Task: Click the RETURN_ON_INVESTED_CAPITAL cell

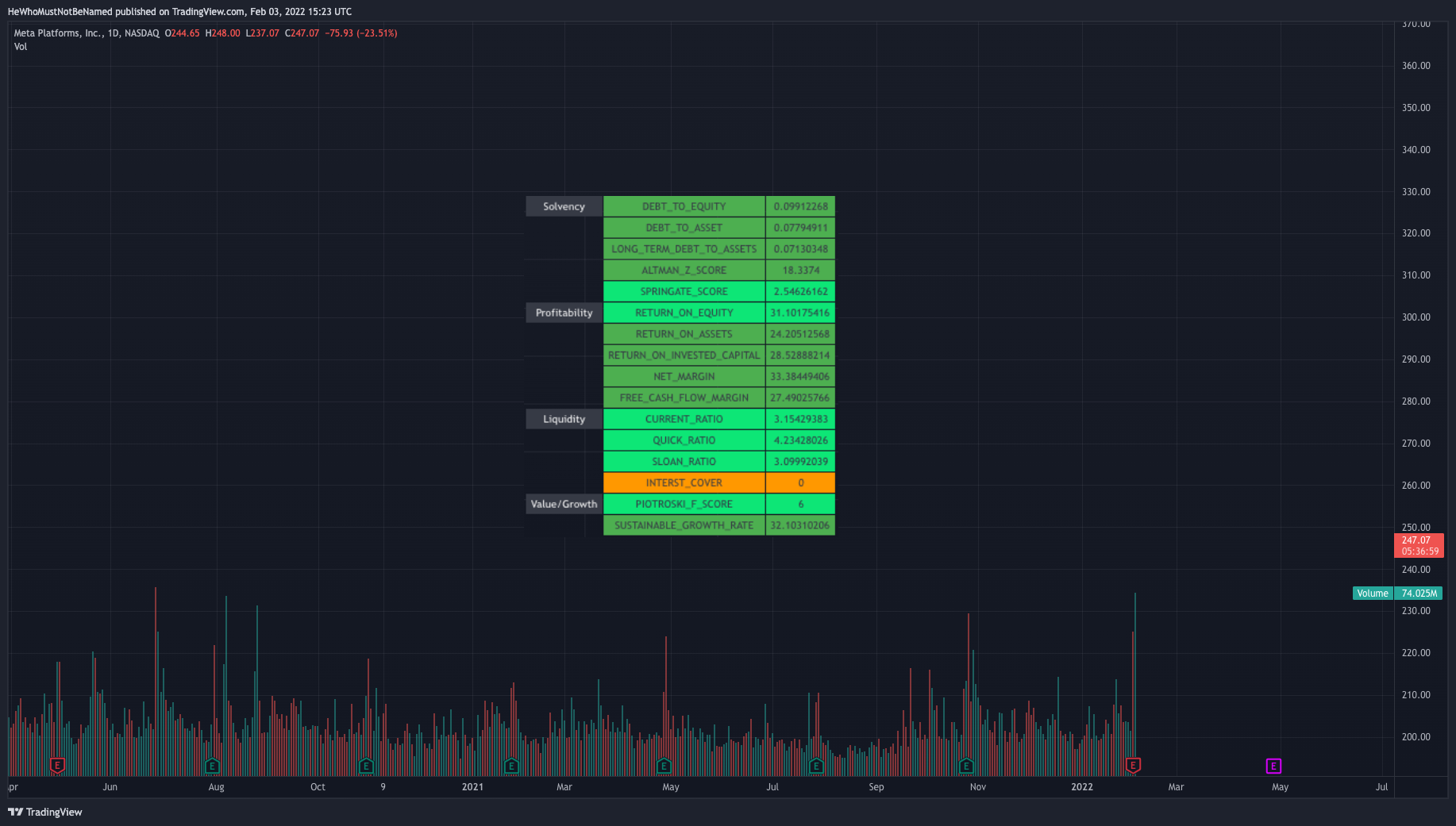Action: click(x=684, y=355)
